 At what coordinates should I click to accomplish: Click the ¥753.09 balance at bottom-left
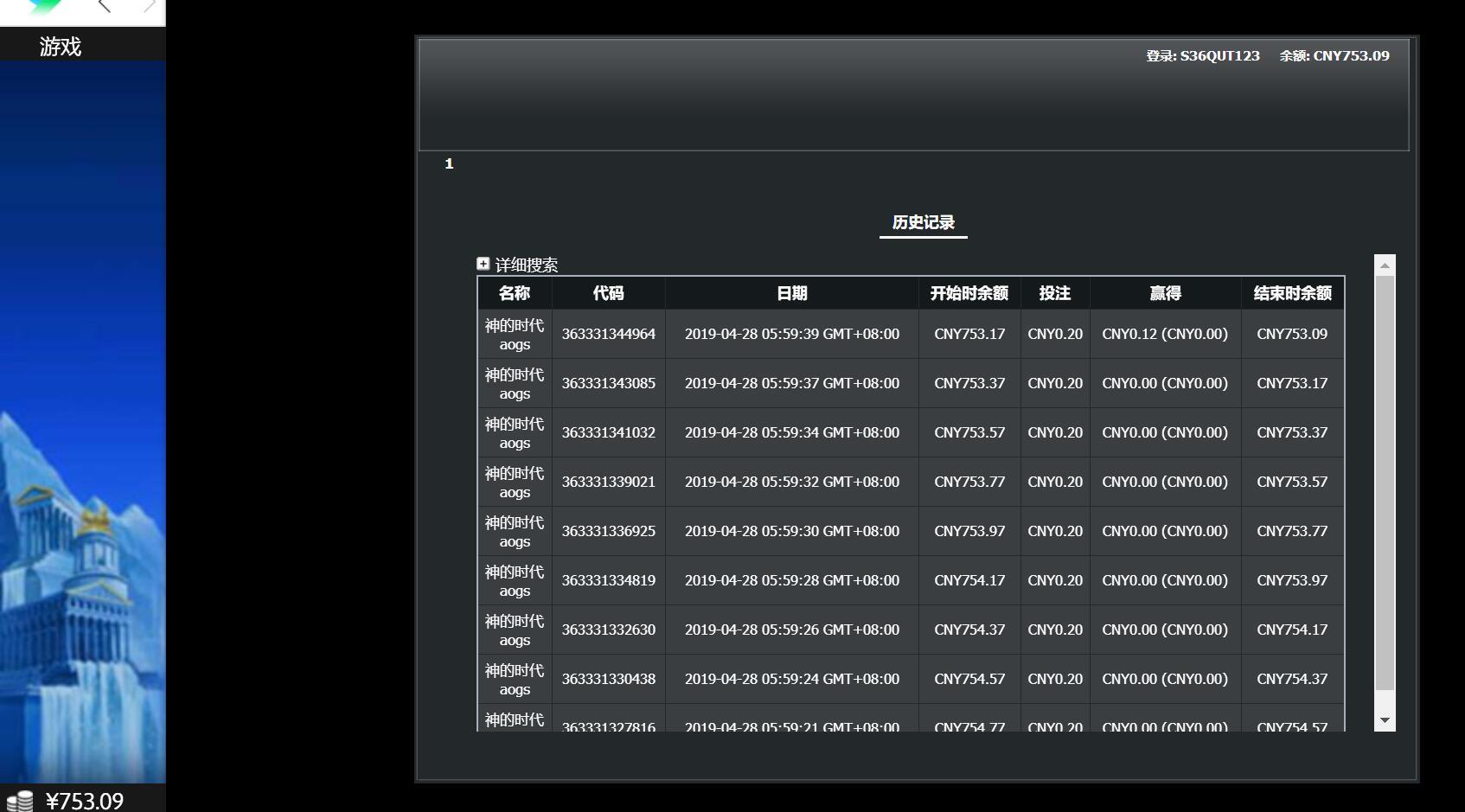coord(85,801)
